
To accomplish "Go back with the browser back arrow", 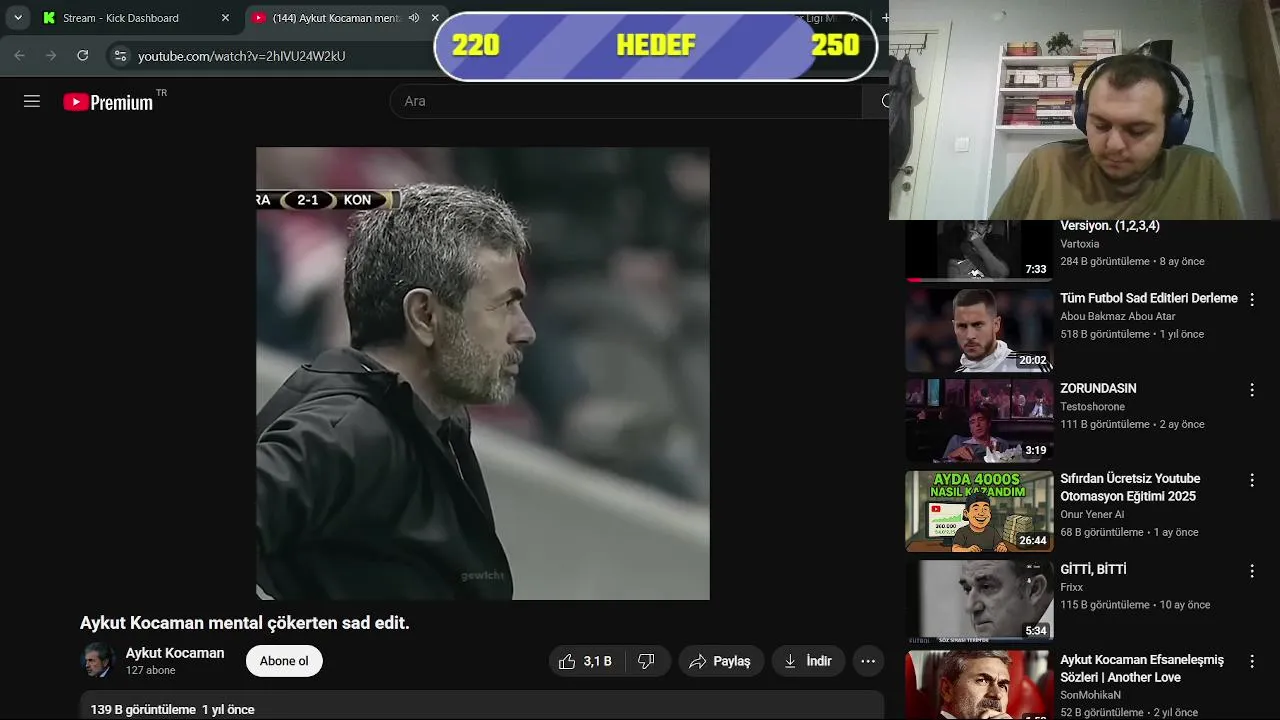I will click(20, 56).
